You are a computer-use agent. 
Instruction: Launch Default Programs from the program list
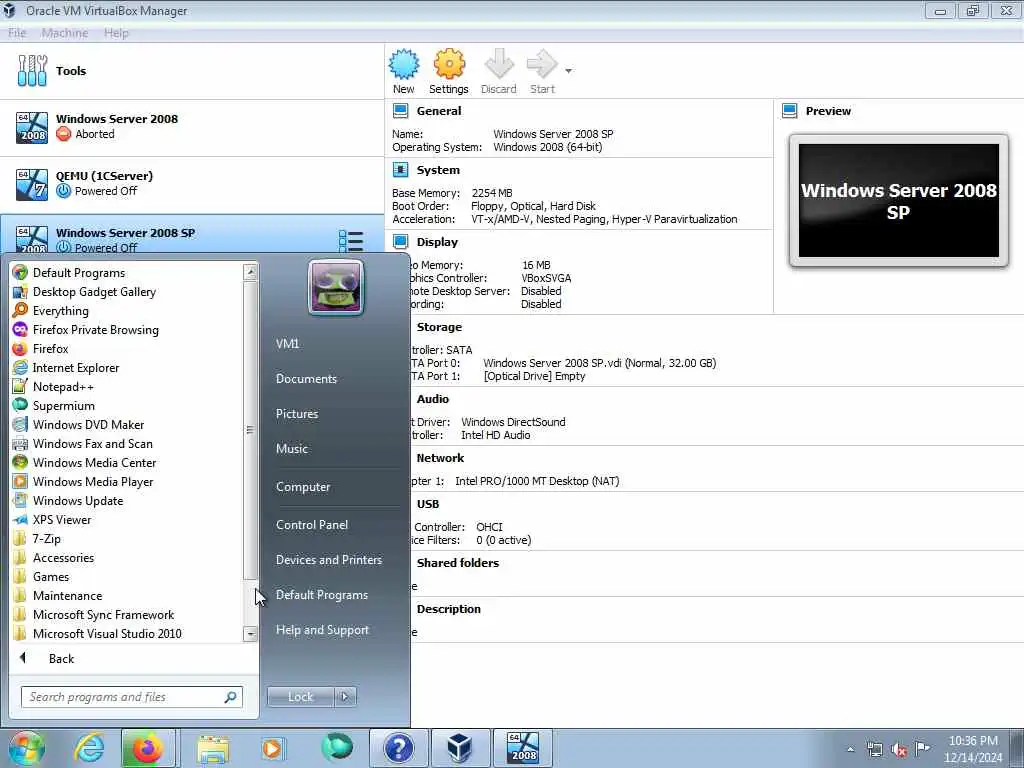pos(127,272)
